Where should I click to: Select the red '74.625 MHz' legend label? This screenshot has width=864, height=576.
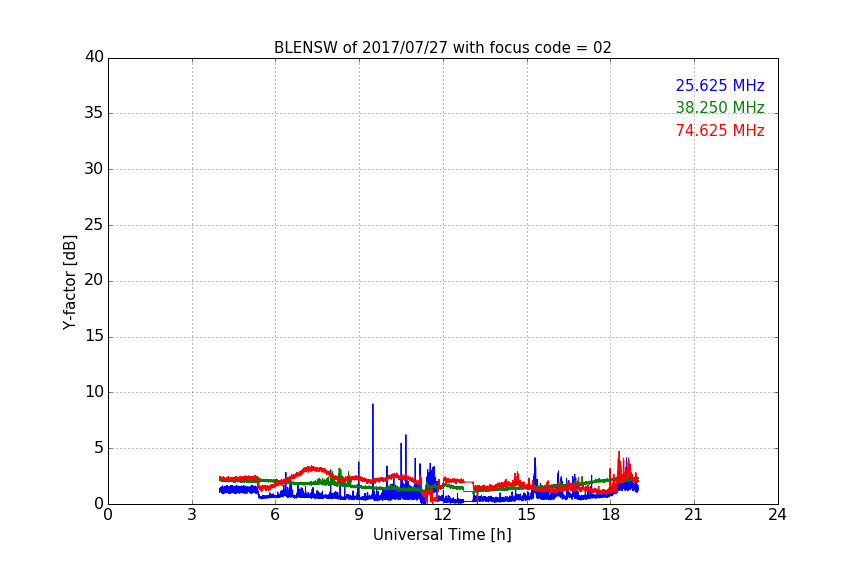pyautogui.click(x=720, y=131)
